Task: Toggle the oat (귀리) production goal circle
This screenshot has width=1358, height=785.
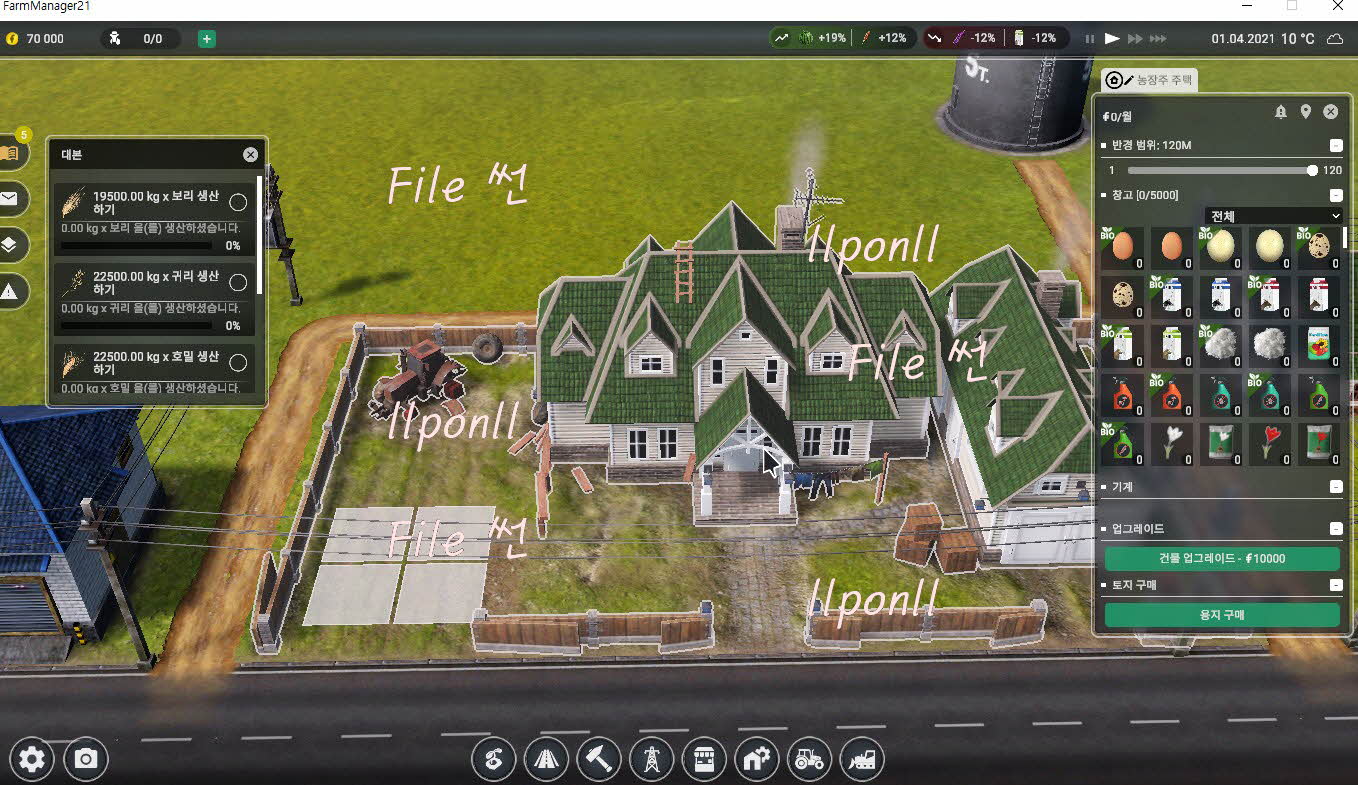Action: (x=238, y=282)
